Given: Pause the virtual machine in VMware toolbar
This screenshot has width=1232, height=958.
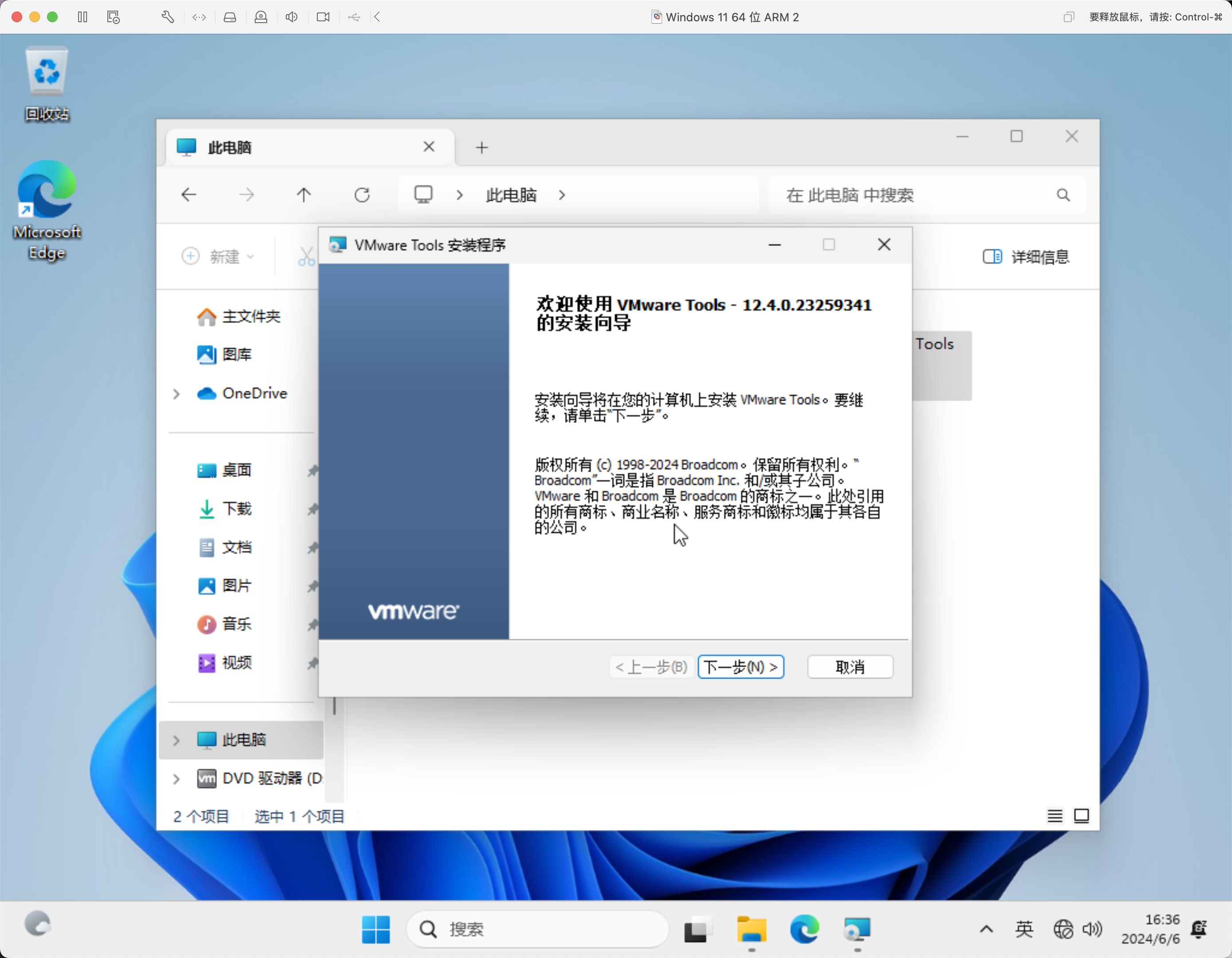Looking at the screenshot, I should 83,17.
